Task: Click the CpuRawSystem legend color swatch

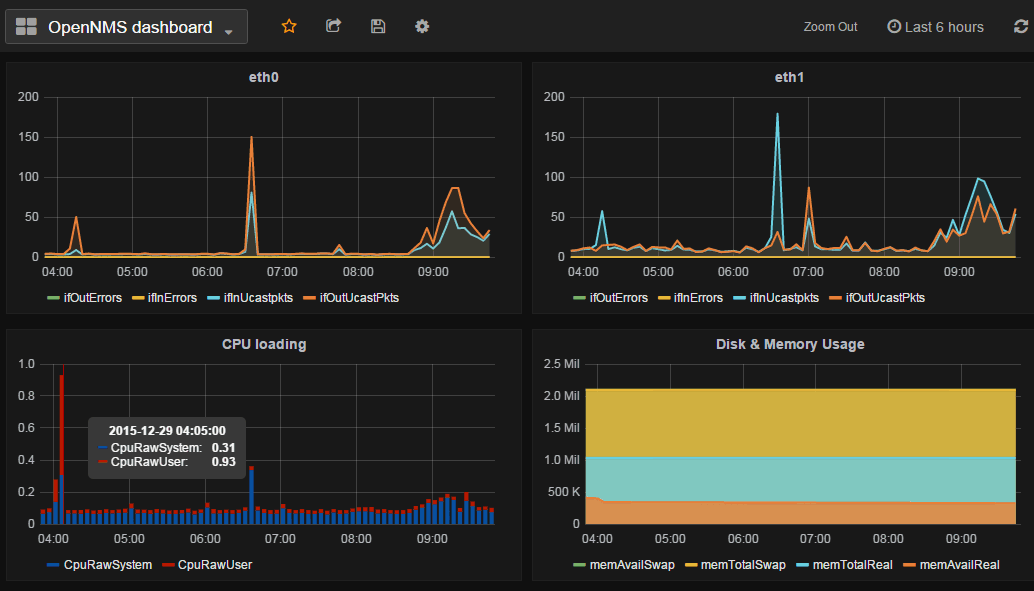Action: (x=53, y=565)
